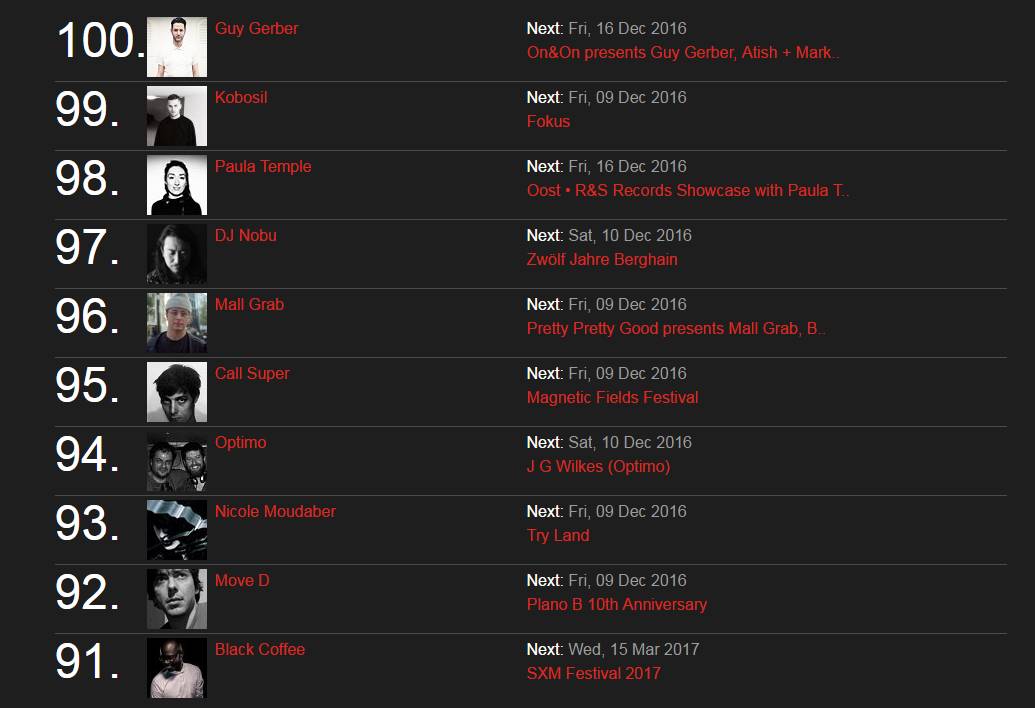Click Guy Gerber's profile photo
This screenshot has height=708, width=1035.
click(x=177, y=47)
